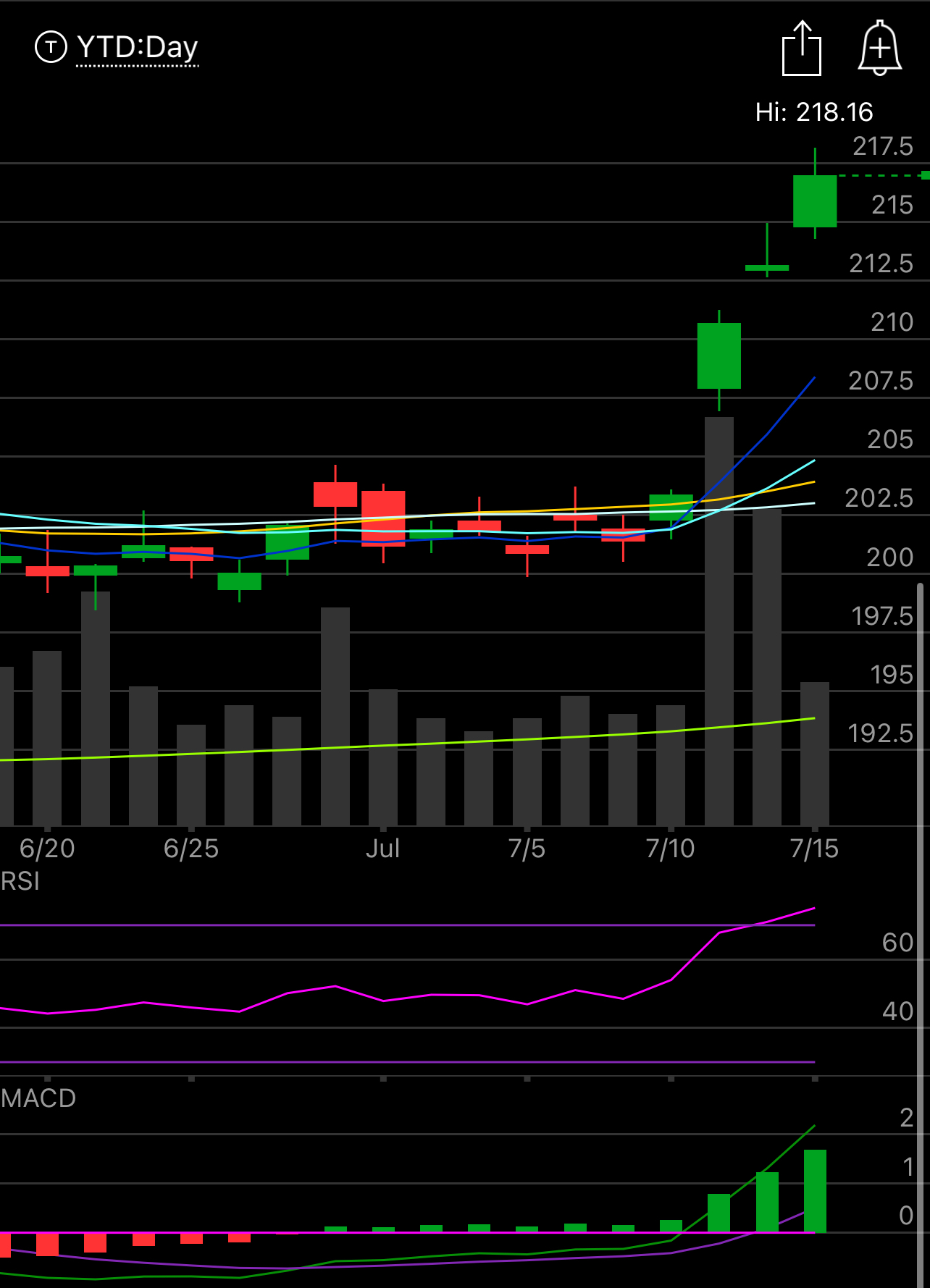Screen dimensions: 930x1288
Task: Tap the latest green candlestick near 215
Action: tap(815, 201)
